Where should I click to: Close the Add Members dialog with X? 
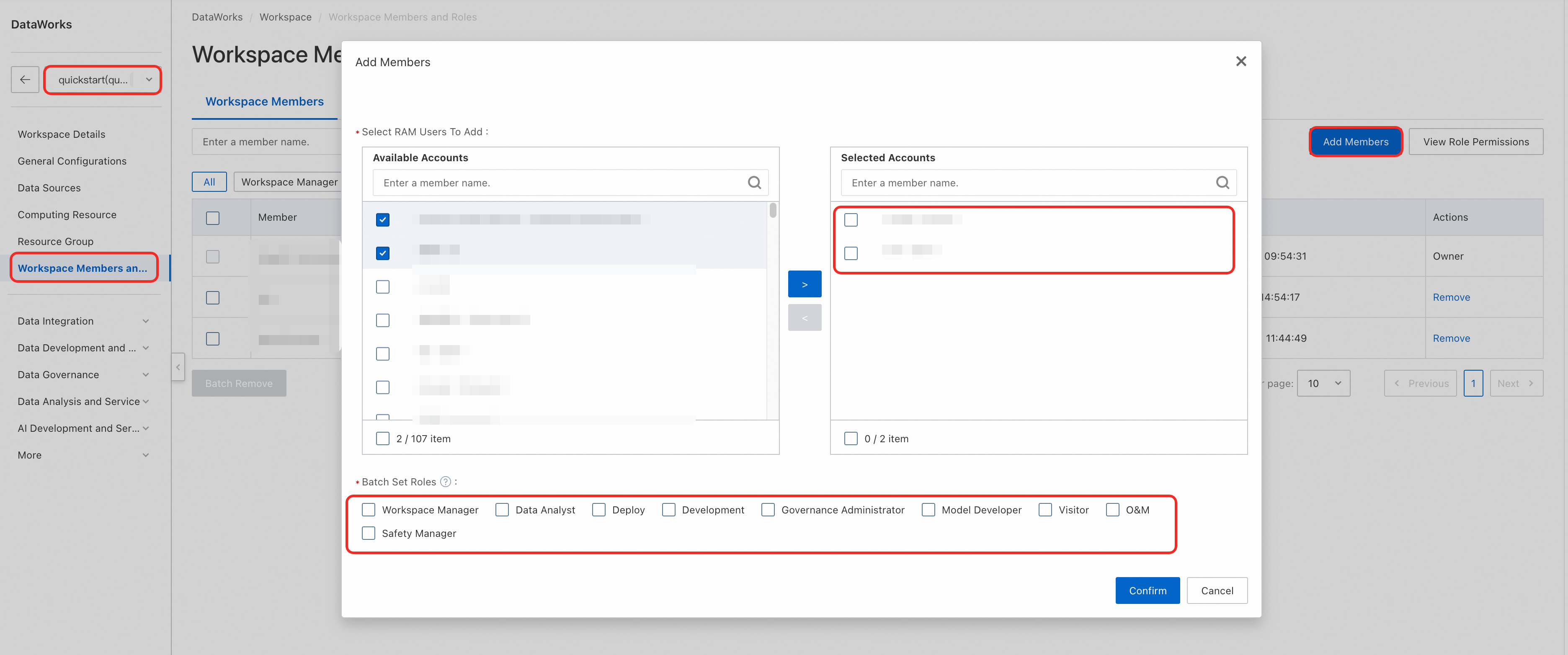pos(1241,62)
